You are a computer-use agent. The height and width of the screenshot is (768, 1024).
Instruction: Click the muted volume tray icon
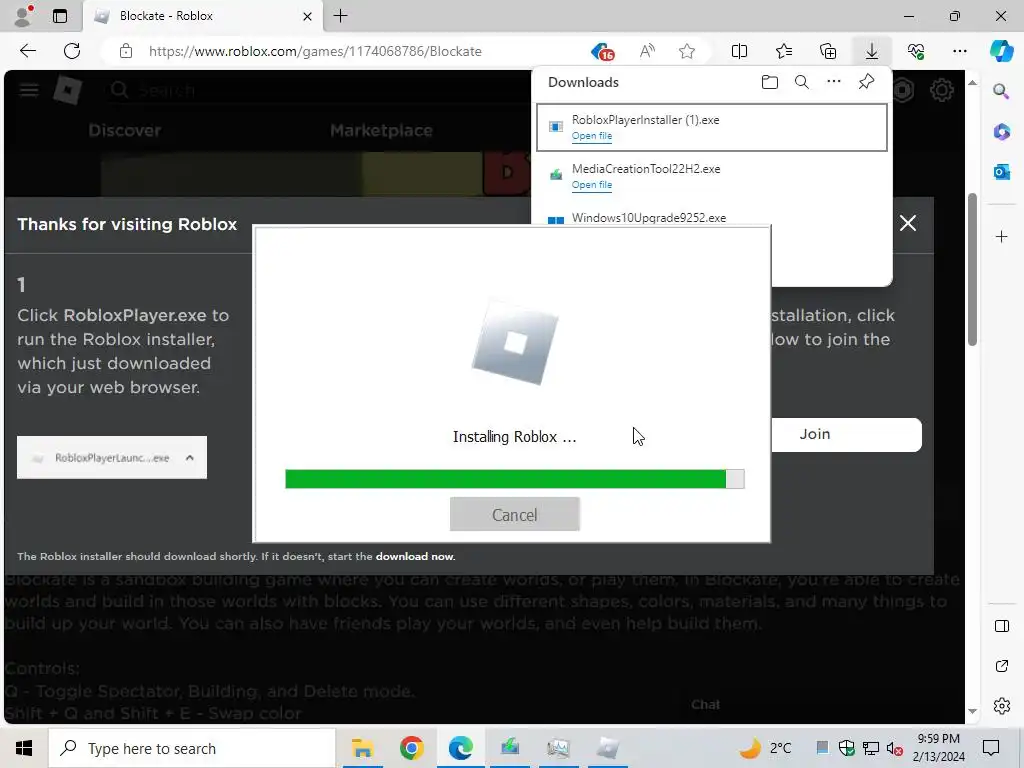coord(895,748)
